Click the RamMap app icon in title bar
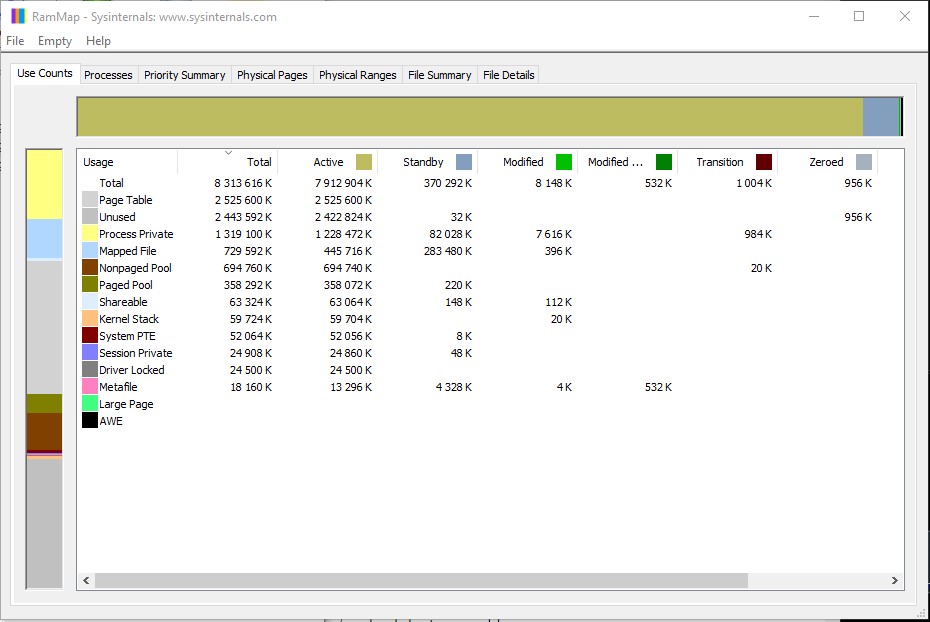This screenshot has width=930, height=622. (x=18, y=16)
